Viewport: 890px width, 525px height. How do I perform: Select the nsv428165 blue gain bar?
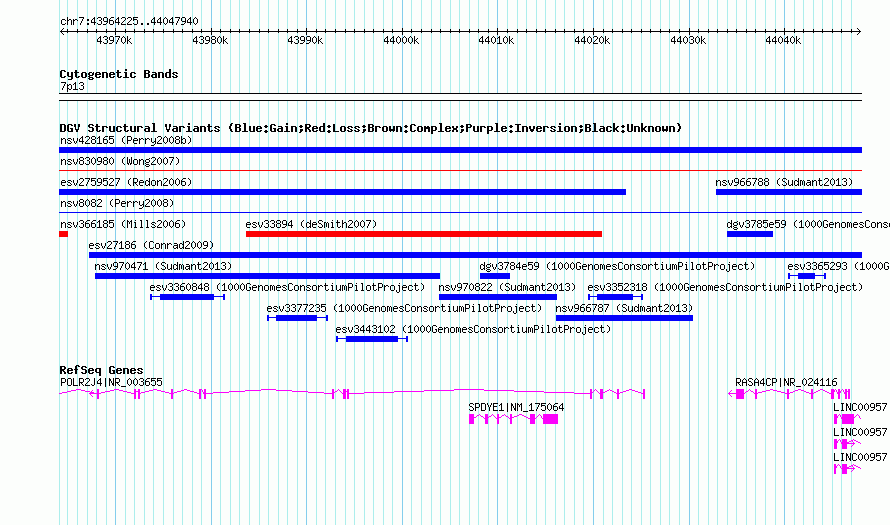[x=460, y=150]
